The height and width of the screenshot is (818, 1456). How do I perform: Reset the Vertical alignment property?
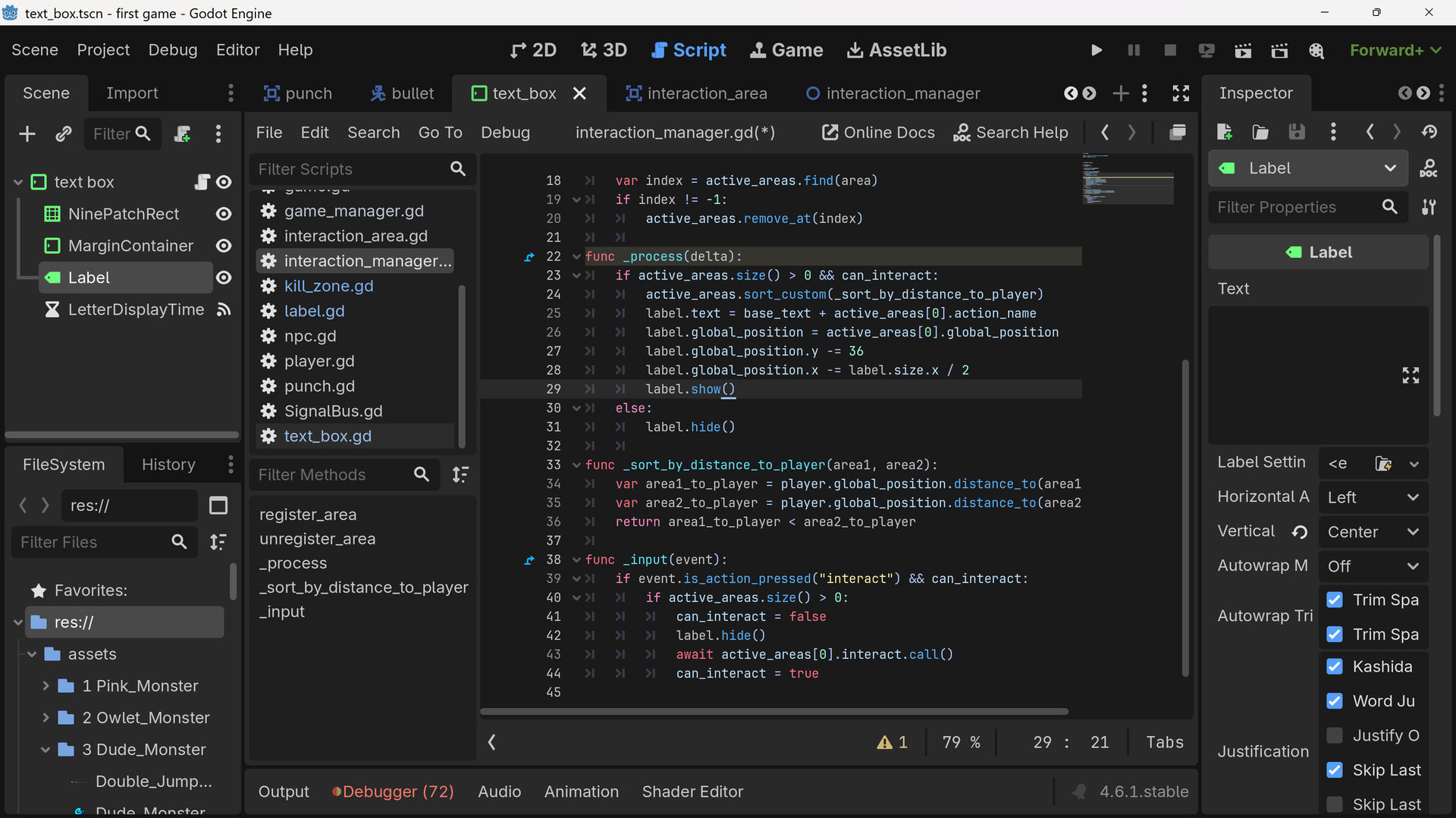coord(1299,532)
